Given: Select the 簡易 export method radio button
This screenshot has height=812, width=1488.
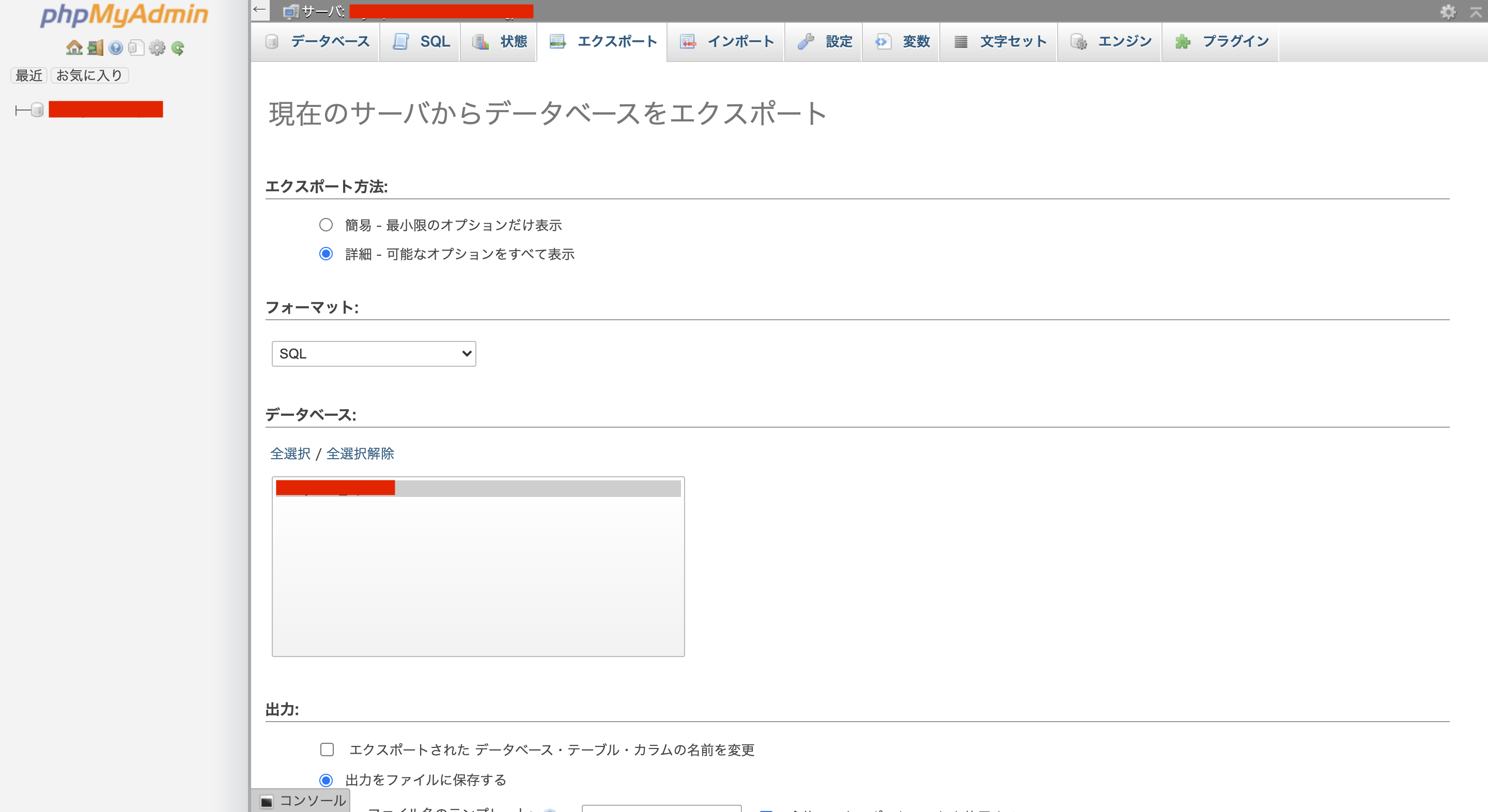Looking at the screenshot, I should tap(327, 225).
